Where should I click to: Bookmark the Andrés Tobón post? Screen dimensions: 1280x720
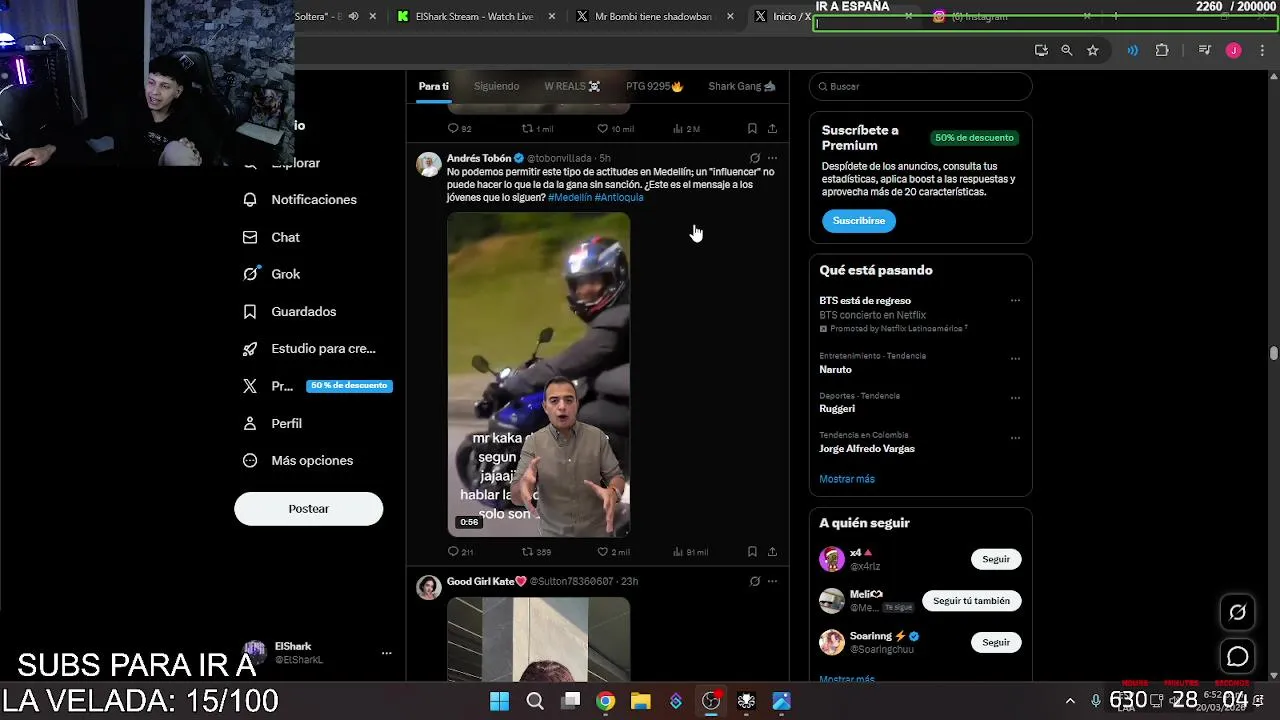(x=752, y=552)
